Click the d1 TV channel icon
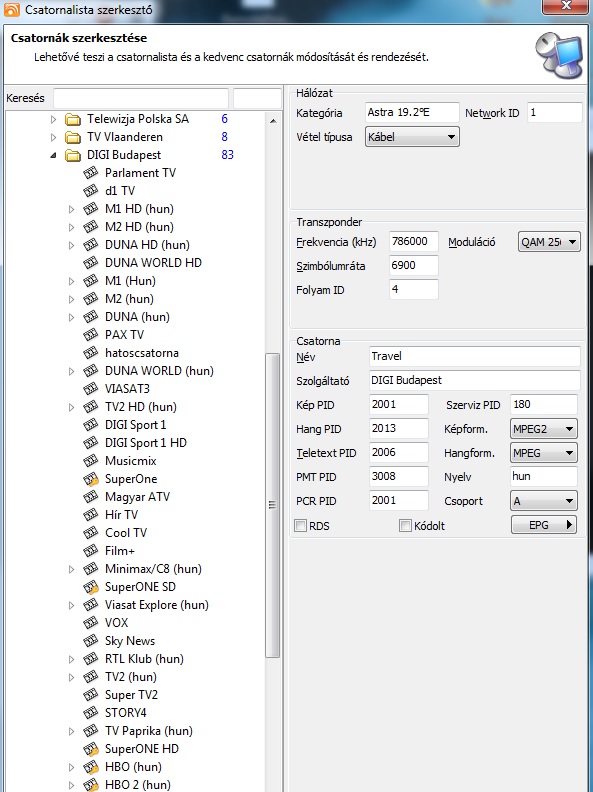593x792 pixels. [x=90, y=191]
